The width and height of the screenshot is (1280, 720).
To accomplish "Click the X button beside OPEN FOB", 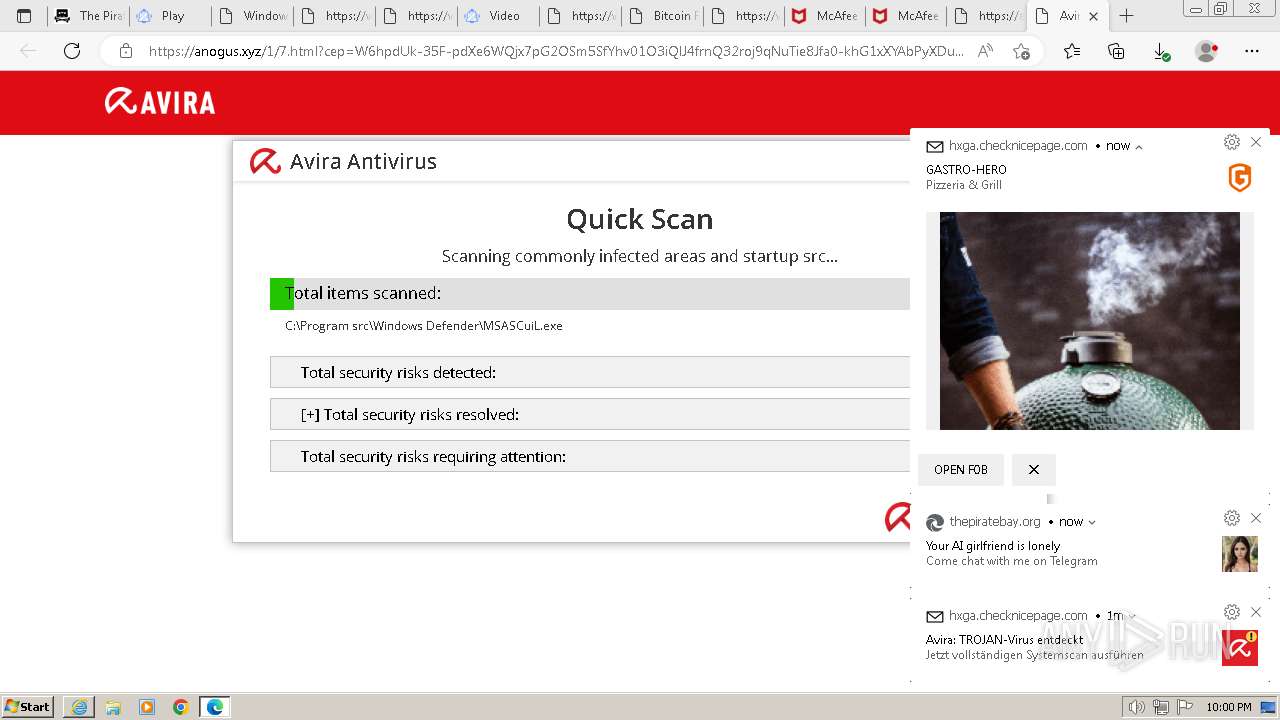I will [1034, 470].
